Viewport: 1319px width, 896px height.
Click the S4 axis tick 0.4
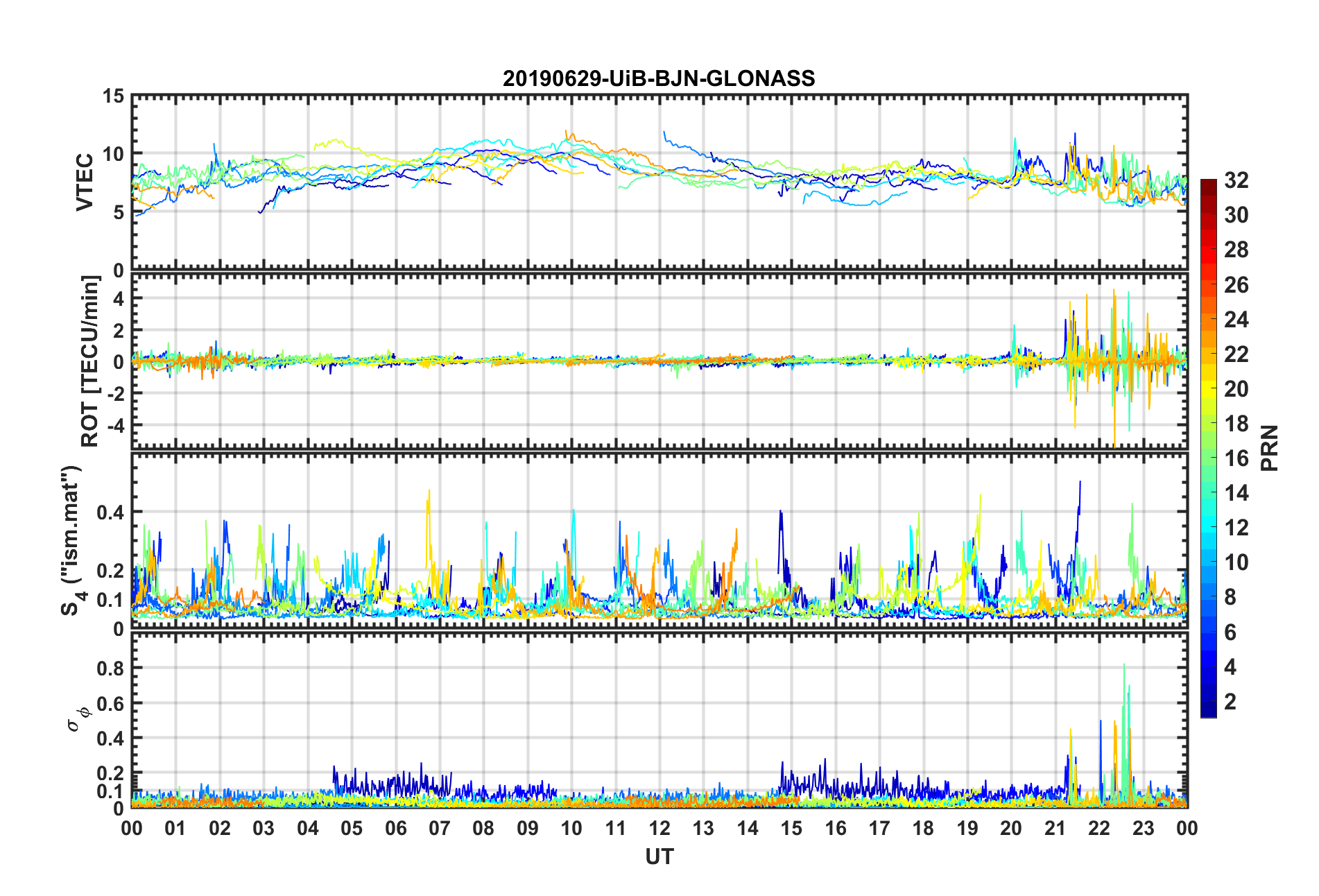[111, 512]
